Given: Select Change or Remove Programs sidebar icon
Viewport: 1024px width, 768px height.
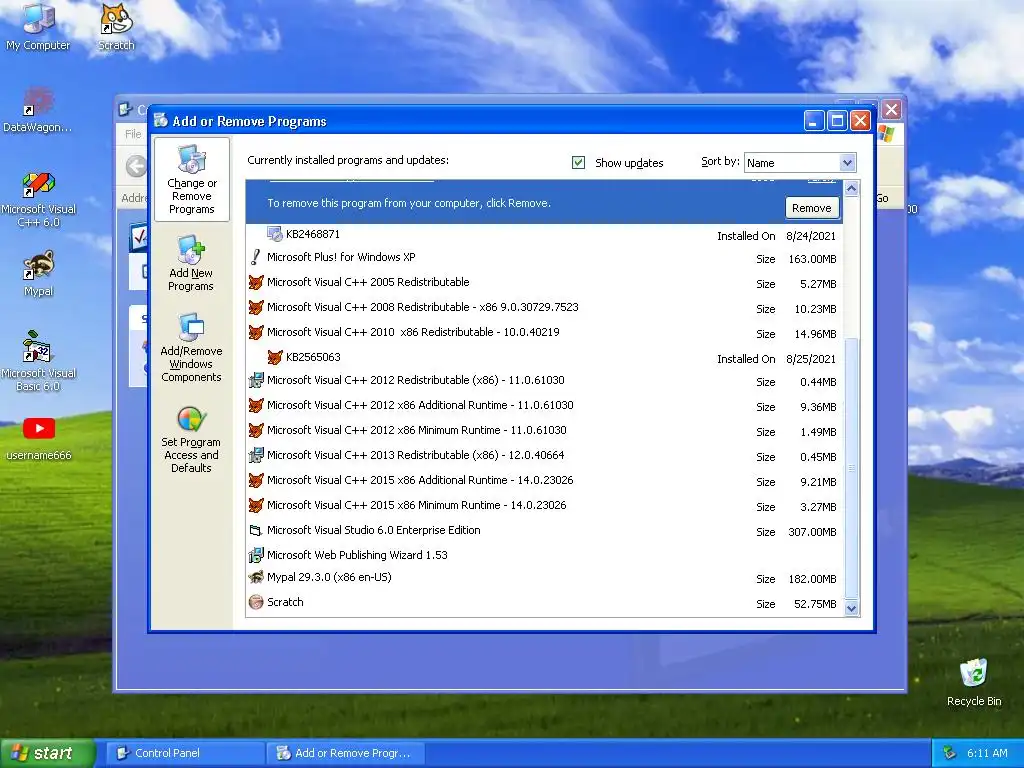Looking at the screenshot, I should 191,180.
